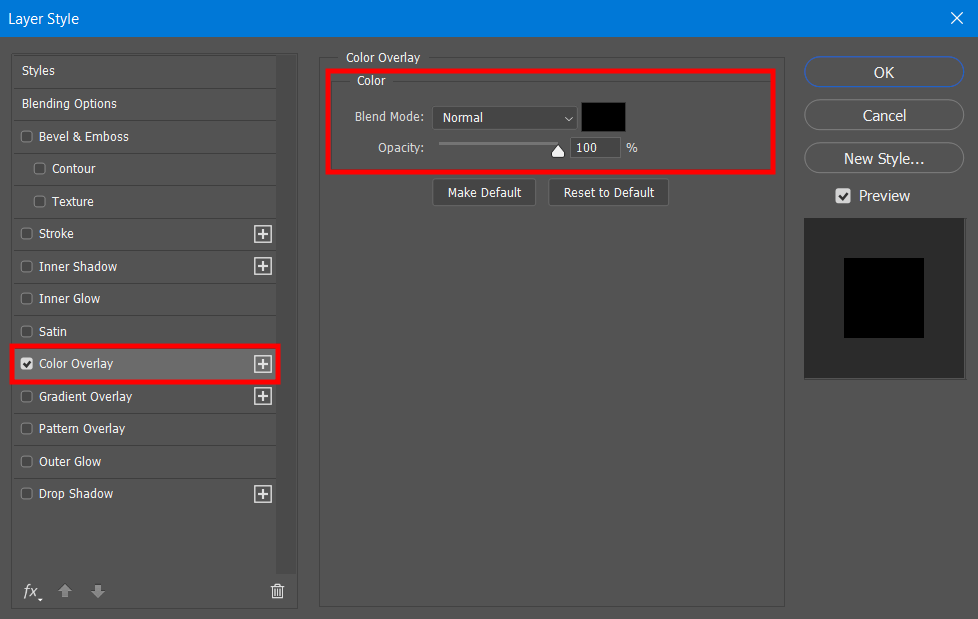This screenshot has height=619, width=978.
Task: Turn on the Satin checkbox
Action: coord(27,331)
